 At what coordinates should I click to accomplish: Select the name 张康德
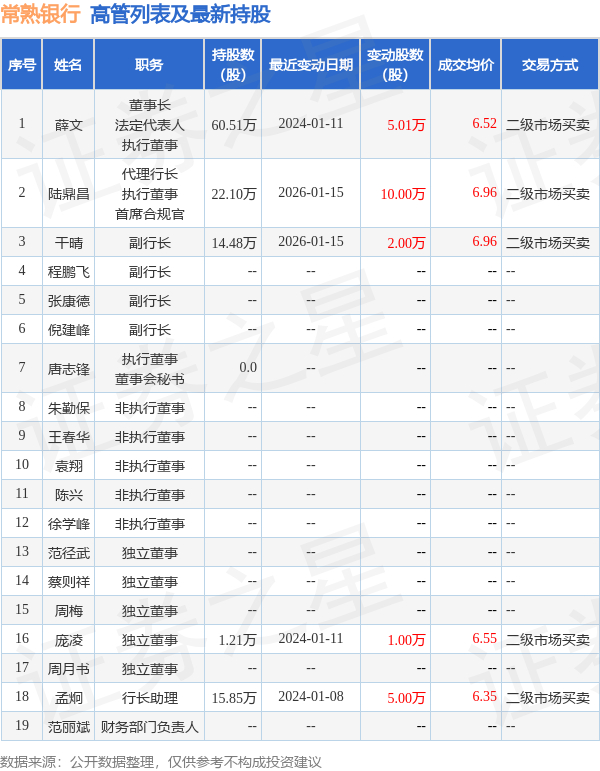[68, 300]
